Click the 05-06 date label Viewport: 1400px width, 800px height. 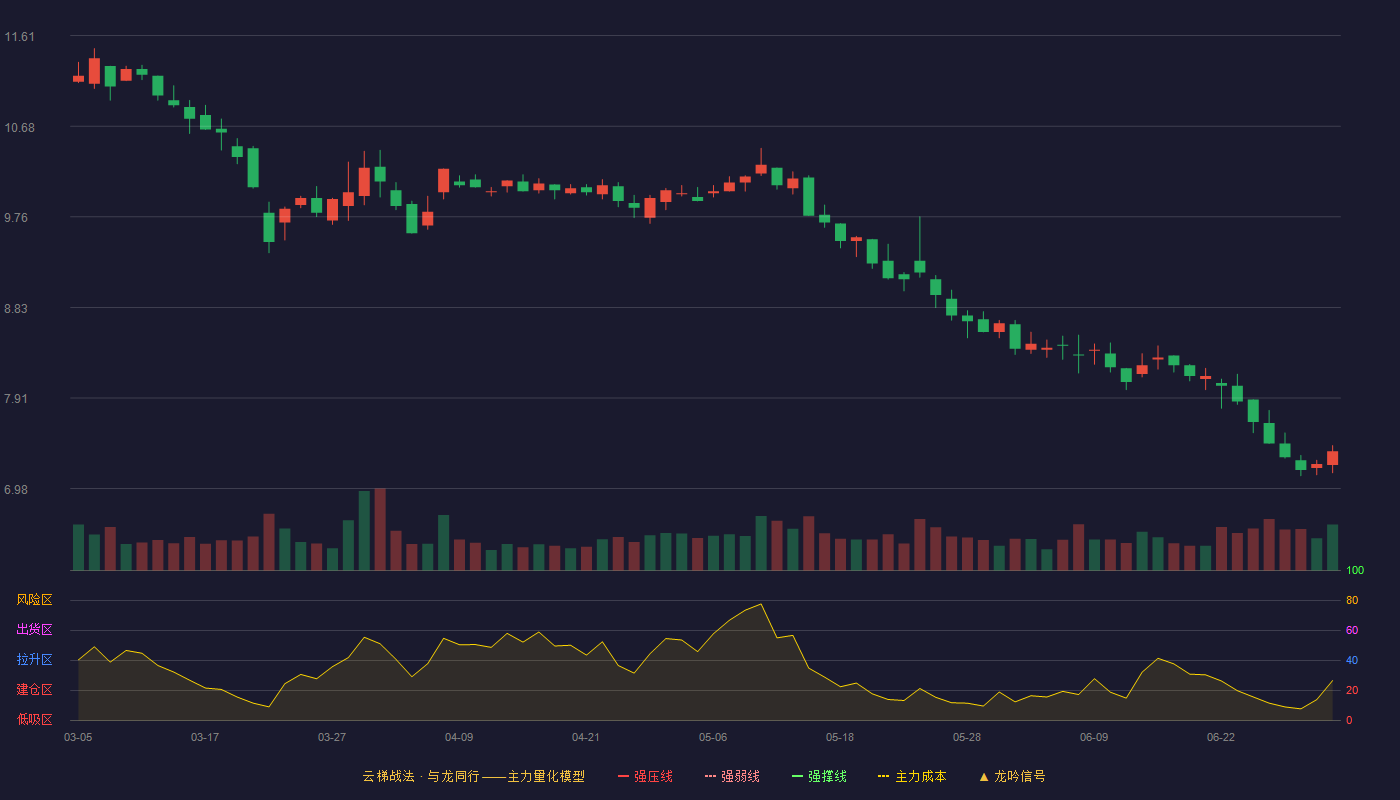(713, 737)
